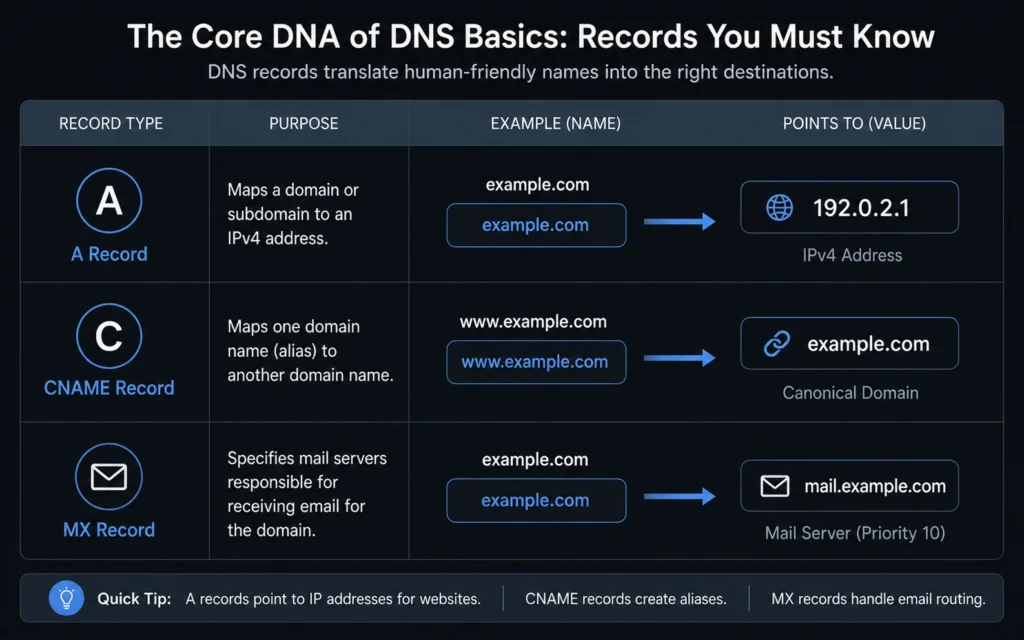Select the example.com box in the A Record row
Viewport: 1024px width, 640px height.
(x=536, y=225)
